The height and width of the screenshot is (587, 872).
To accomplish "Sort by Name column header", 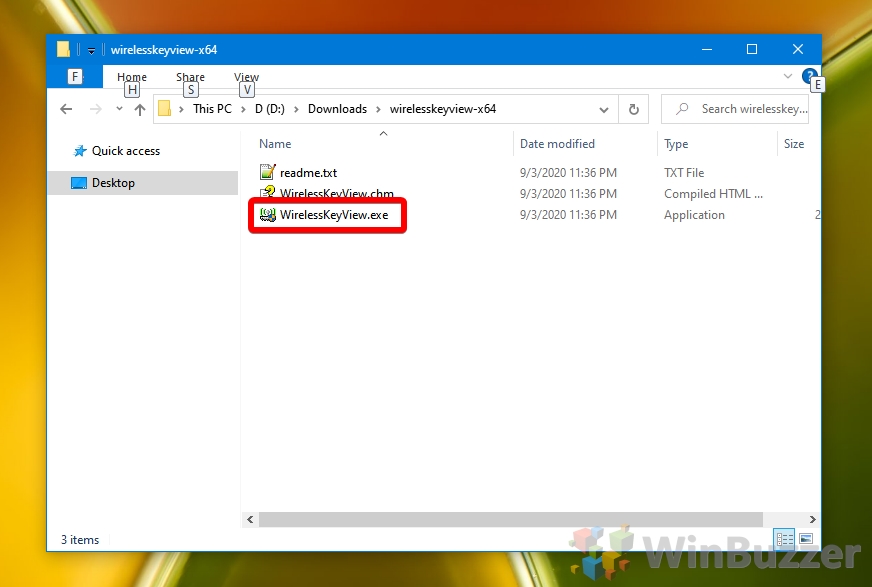I will tap(275, 144).
